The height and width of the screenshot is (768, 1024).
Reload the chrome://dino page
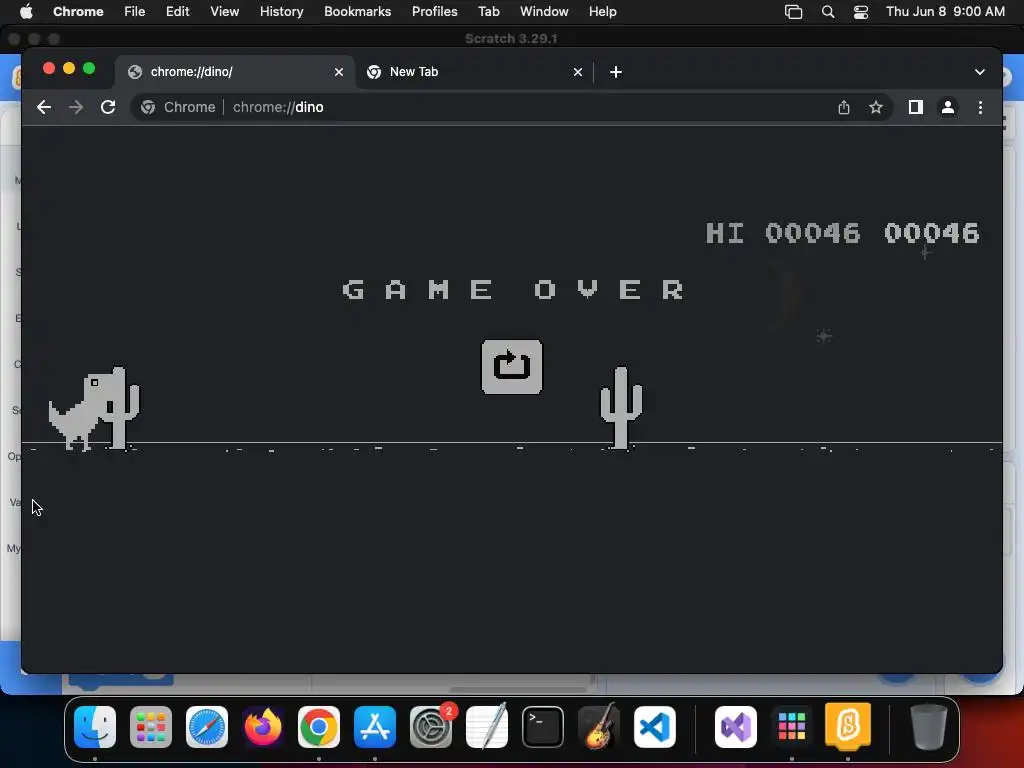pyautogui.click(x=108, y=107)
